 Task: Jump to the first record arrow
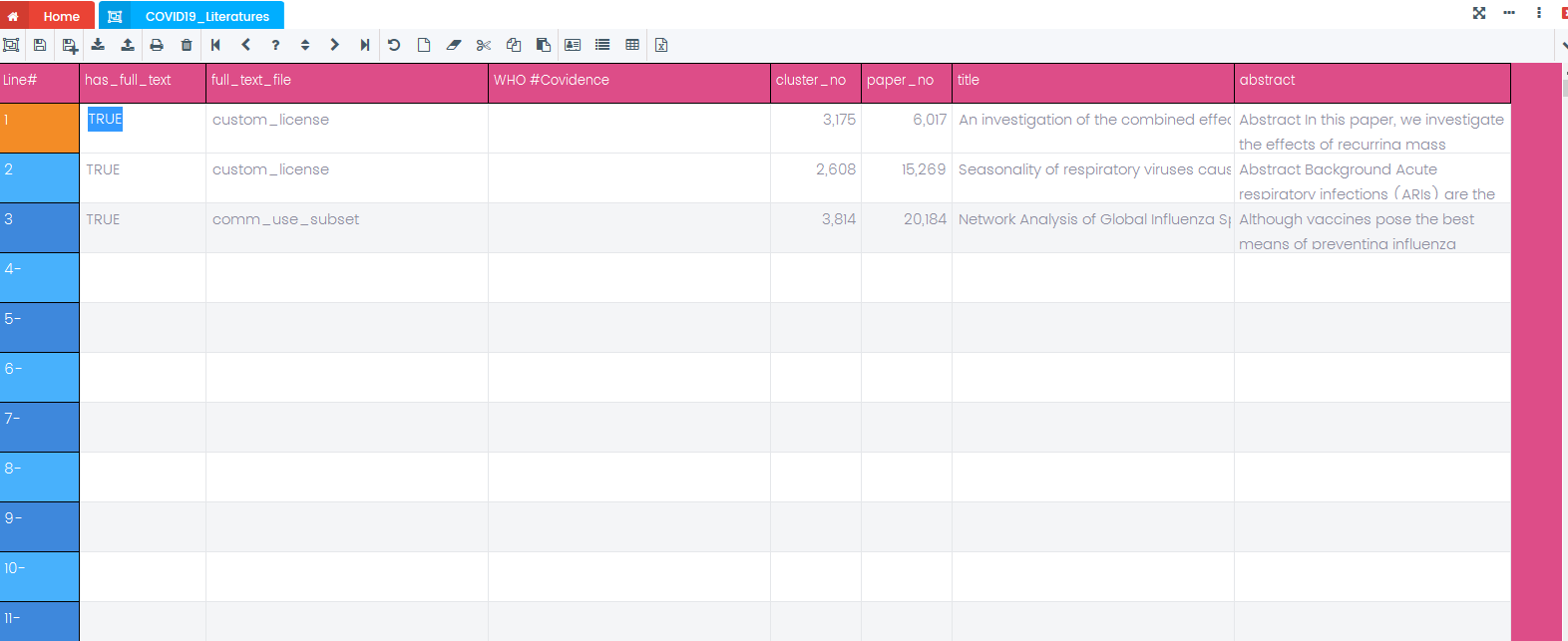215,45
